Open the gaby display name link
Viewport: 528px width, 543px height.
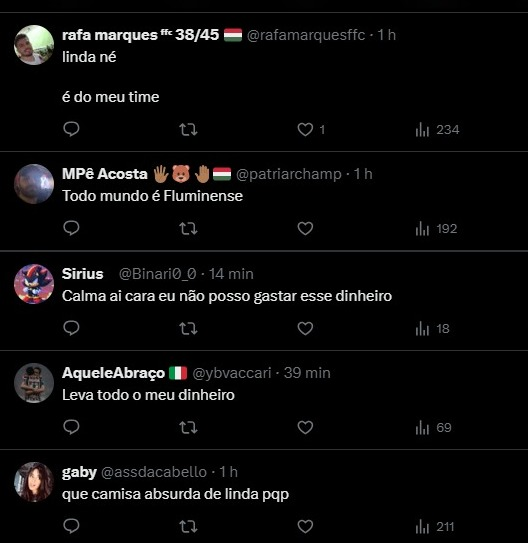click(79, 472)
